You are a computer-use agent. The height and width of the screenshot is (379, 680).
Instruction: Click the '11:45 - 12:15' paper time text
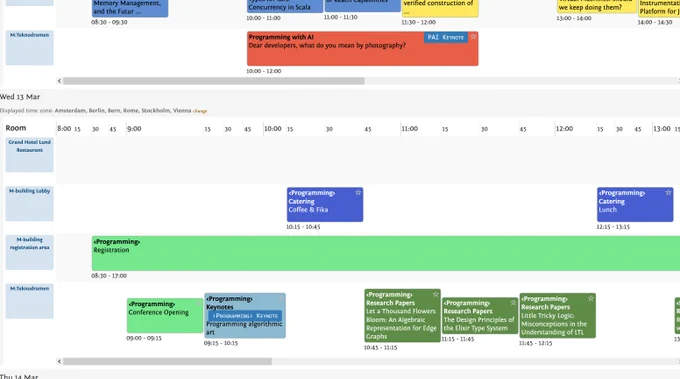536,343
